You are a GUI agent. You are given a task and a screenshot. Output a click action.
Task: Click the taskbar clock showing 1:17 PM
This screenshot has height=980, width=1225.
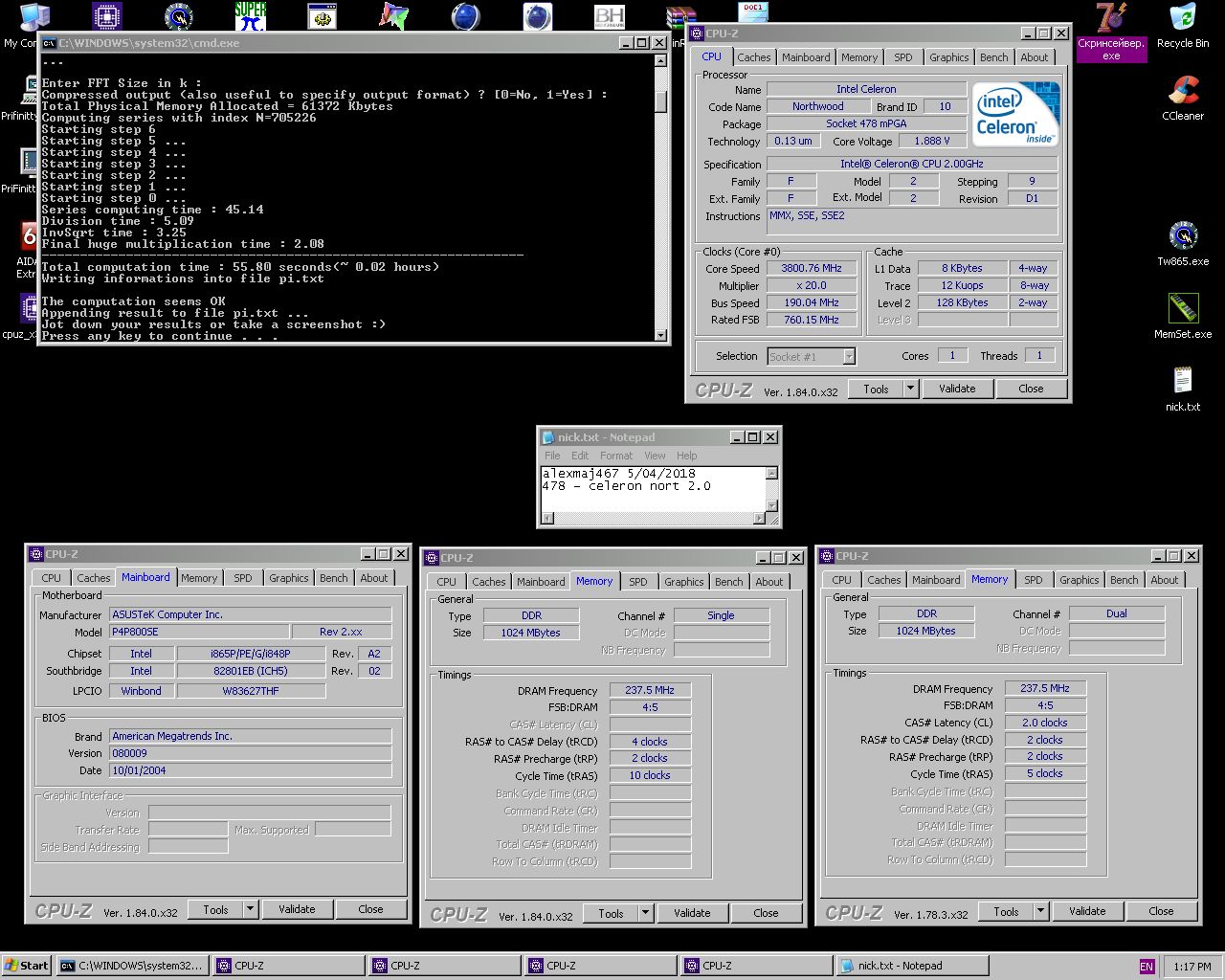point(1192,967)
